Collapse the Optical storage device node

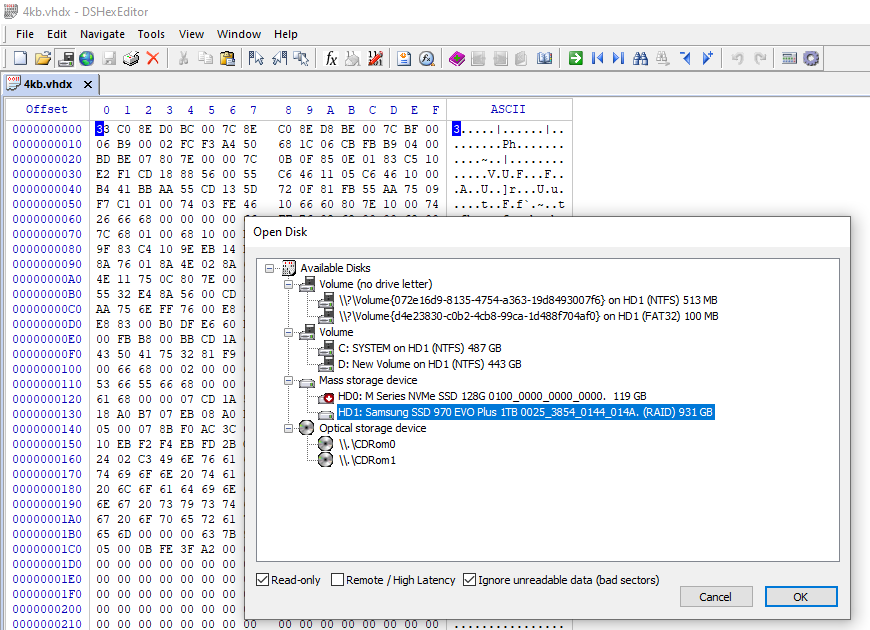289,429
